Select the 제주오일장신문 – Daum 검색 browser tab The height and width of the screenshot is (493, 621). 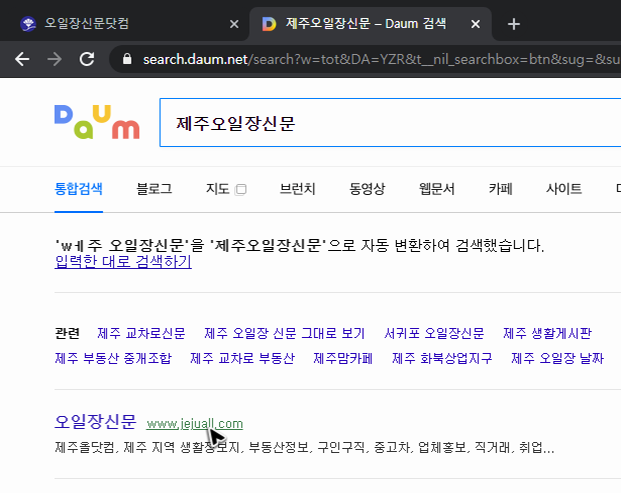[x=370, y=24]
